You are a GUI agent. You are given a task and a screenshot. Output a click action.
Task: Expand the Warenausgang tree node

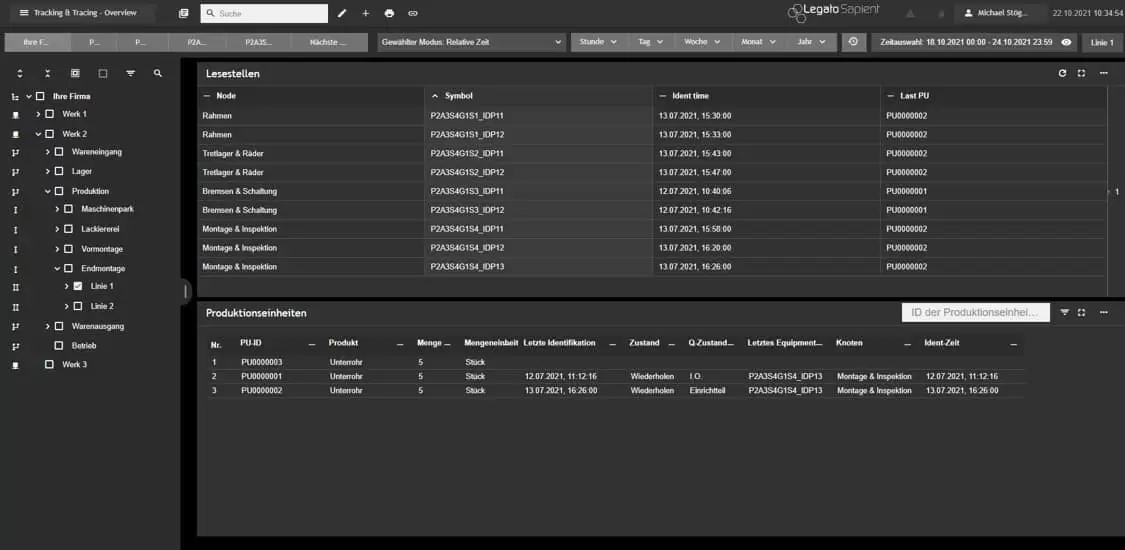pyautogui.click(x=47, y=326)
